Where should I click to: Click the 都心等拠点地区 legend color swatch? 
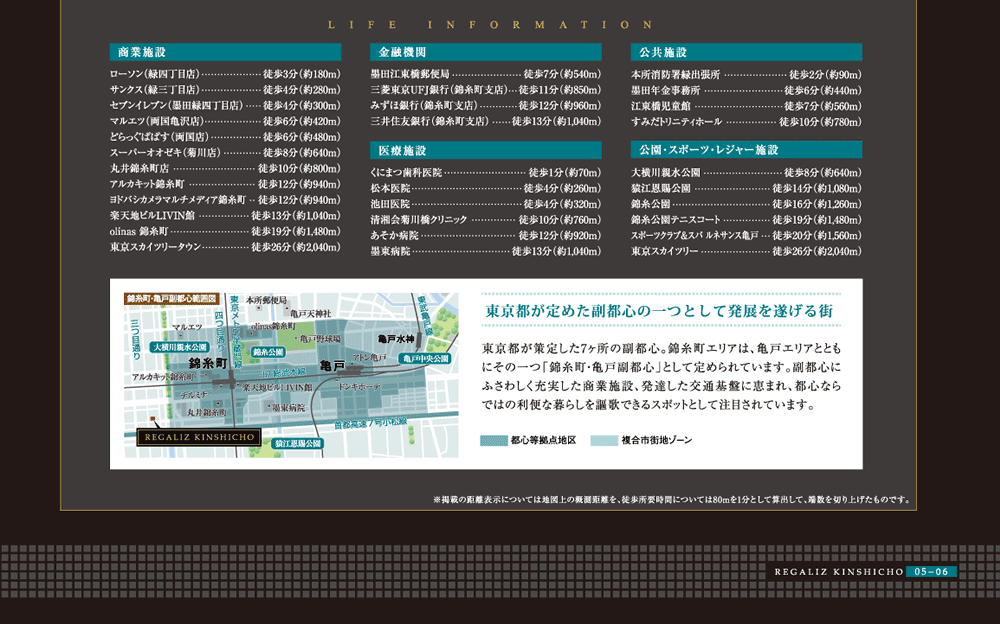point(494,440)
